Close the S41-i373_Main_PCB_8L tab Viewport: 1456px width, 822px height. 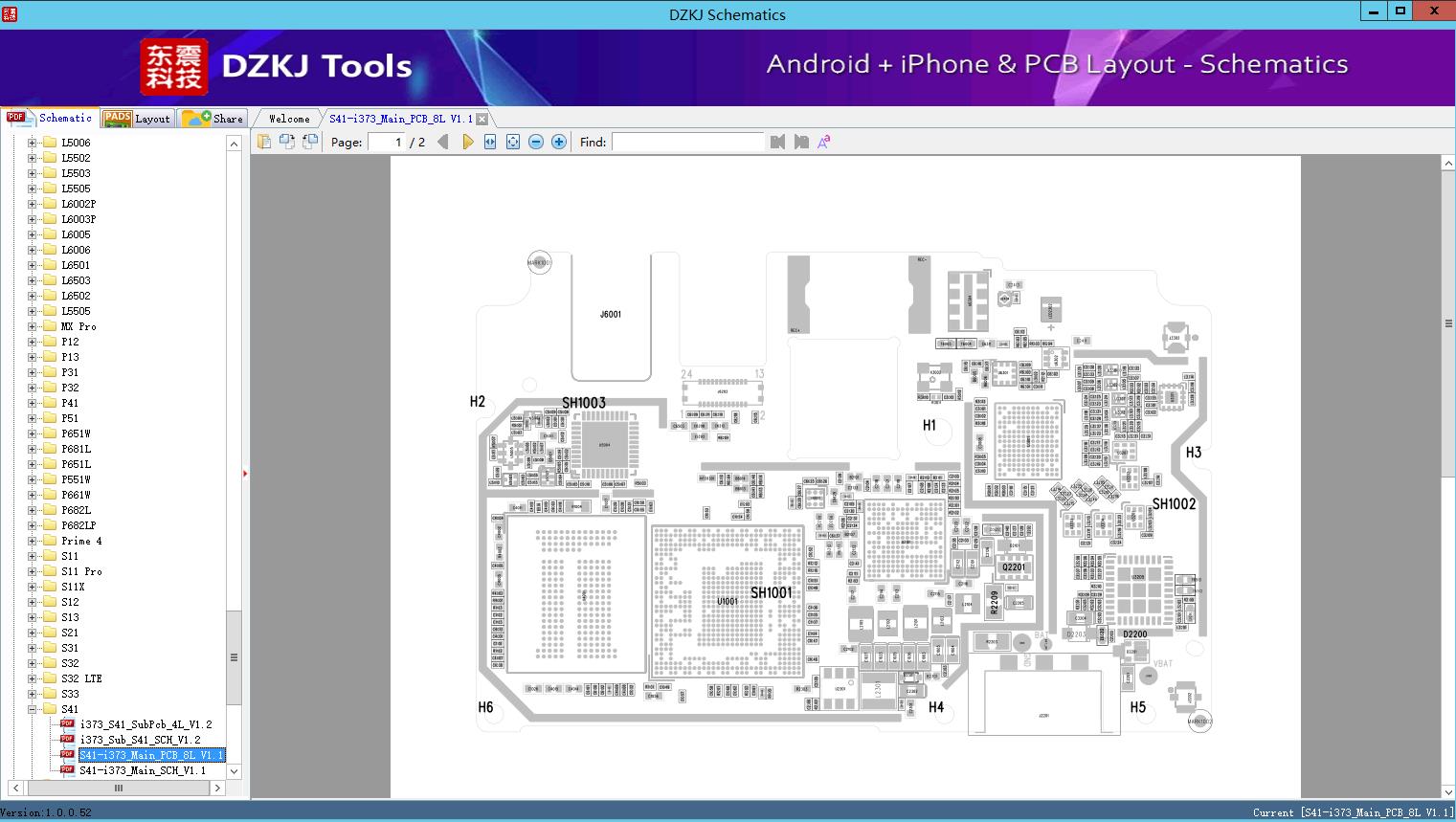(482, 119)
